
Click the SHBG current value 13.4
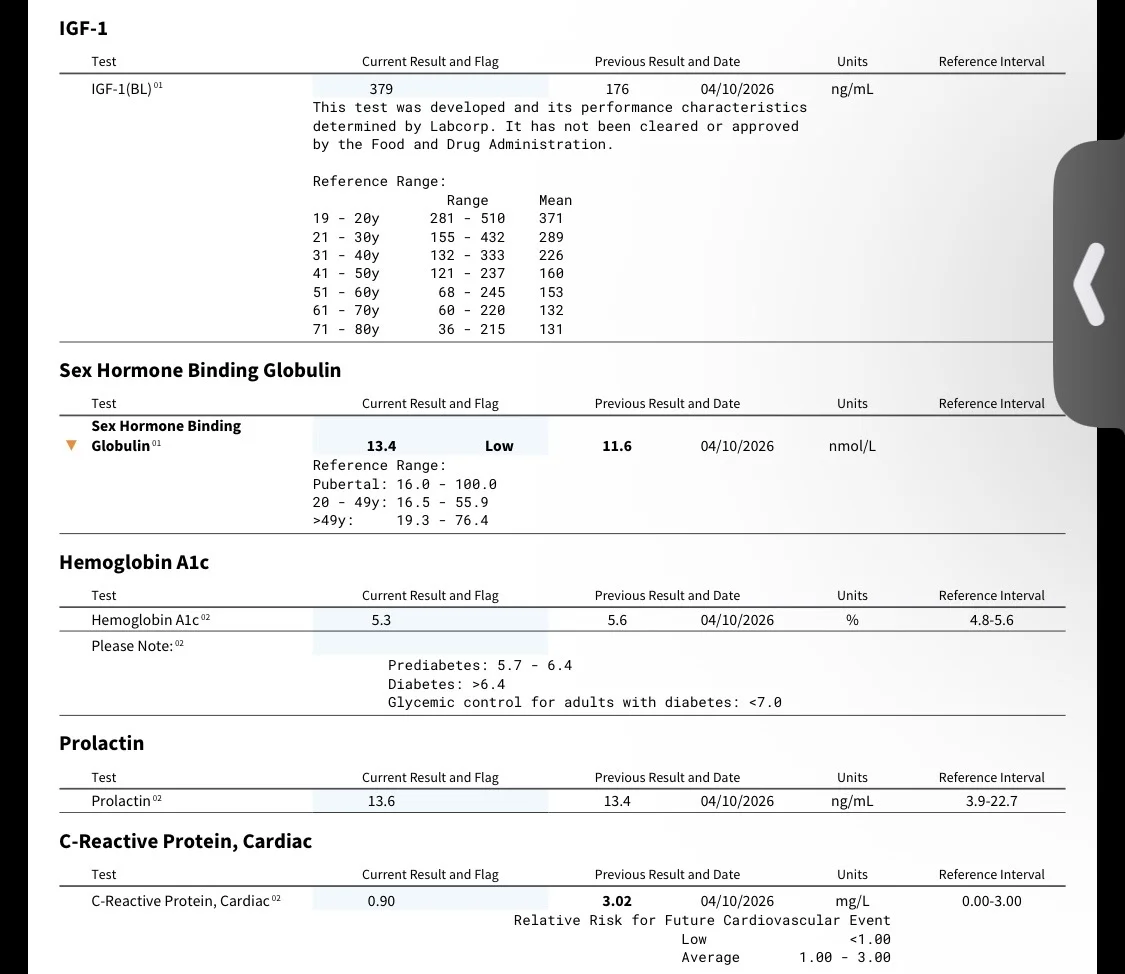click(x=381, y=446)
